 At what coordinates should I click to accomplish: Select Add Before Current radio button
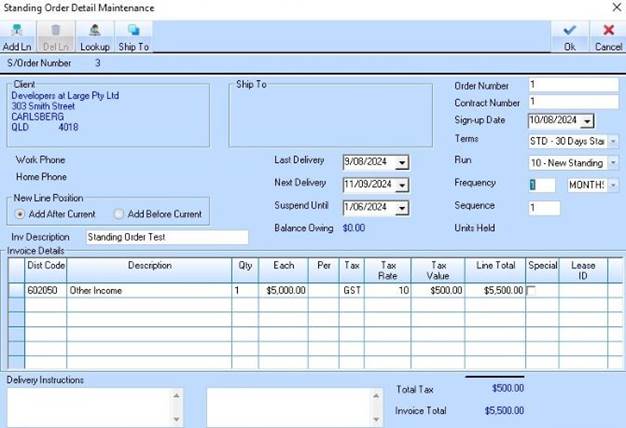[119, 214]
